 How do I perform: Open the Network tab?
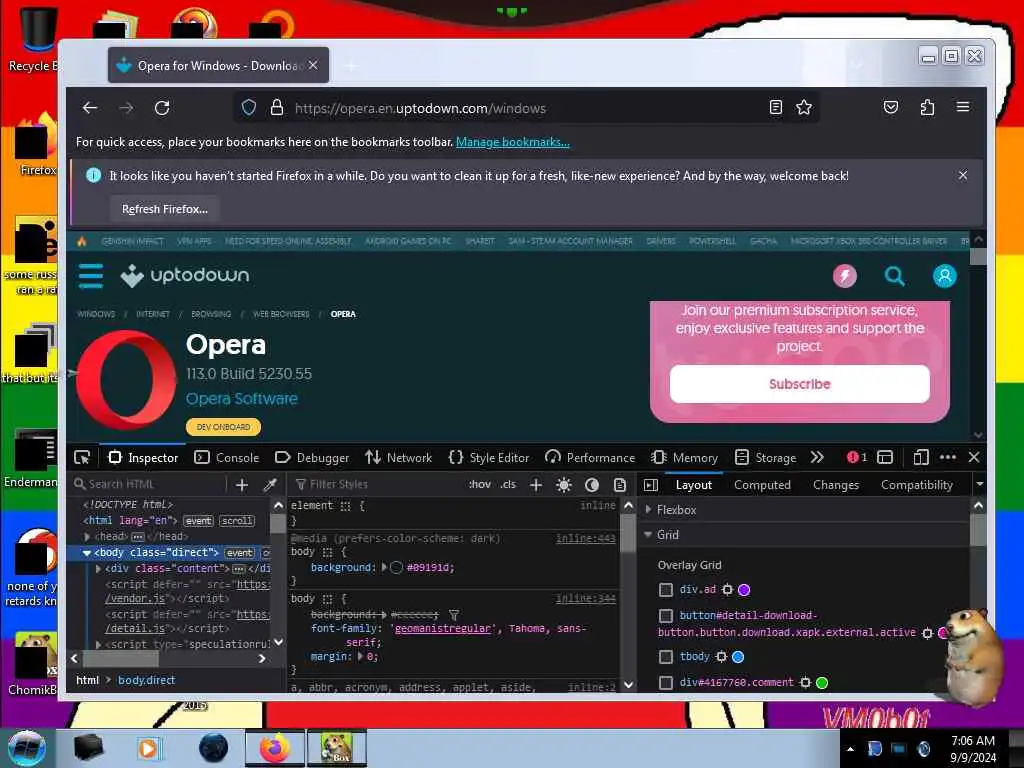click(398, 457)
